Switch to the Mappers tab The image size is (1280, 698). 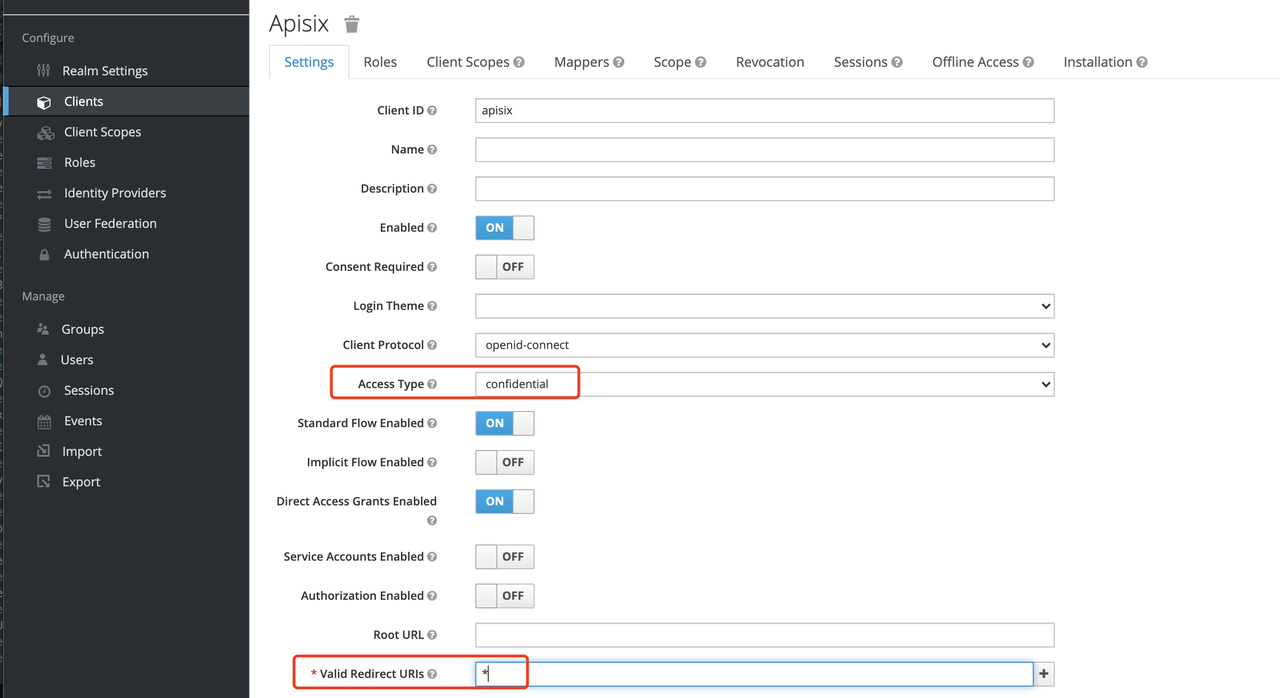pyautogui.click(x=582, y=61)
